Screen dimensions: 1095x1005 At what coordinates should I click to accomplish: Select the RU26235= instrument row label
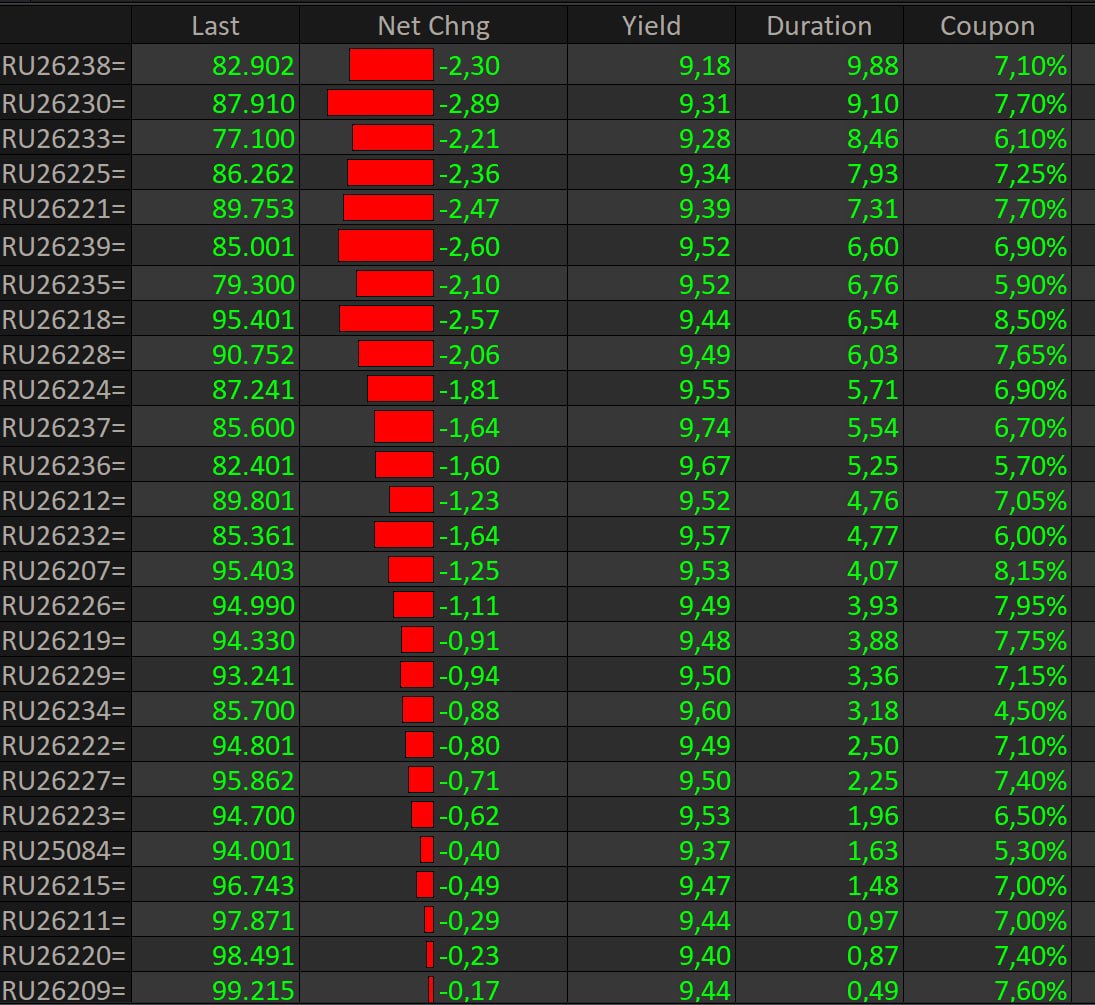64,284
